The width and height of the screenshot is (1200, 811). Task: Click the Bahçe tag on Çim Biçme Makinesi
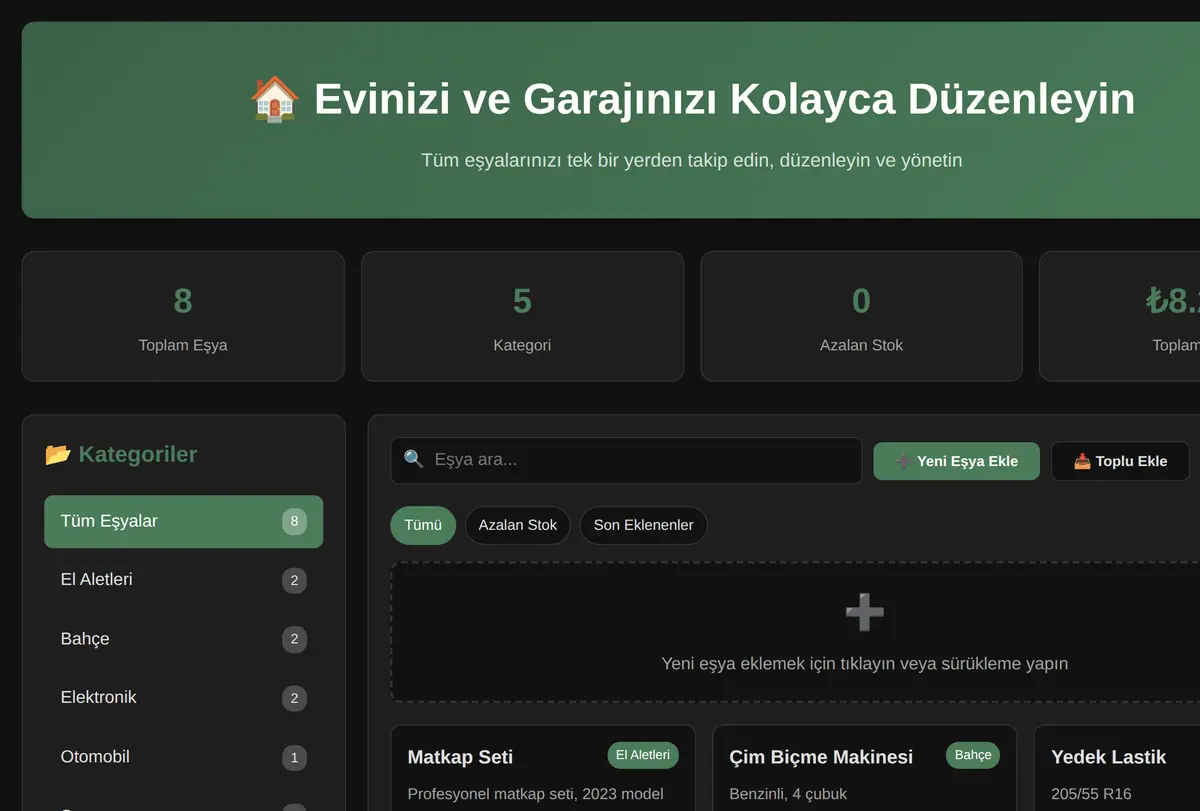pos(973,755)
